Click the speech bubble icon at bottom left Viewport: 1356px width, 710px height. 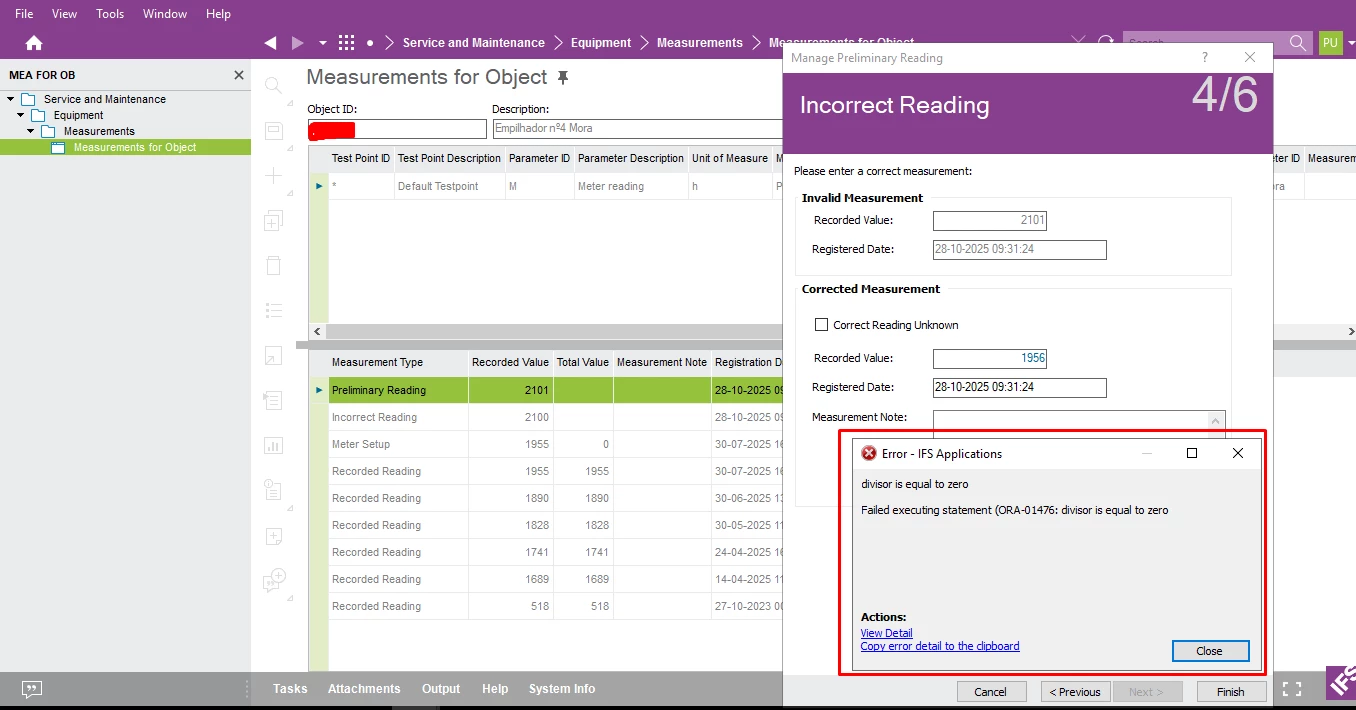(32, 689)
